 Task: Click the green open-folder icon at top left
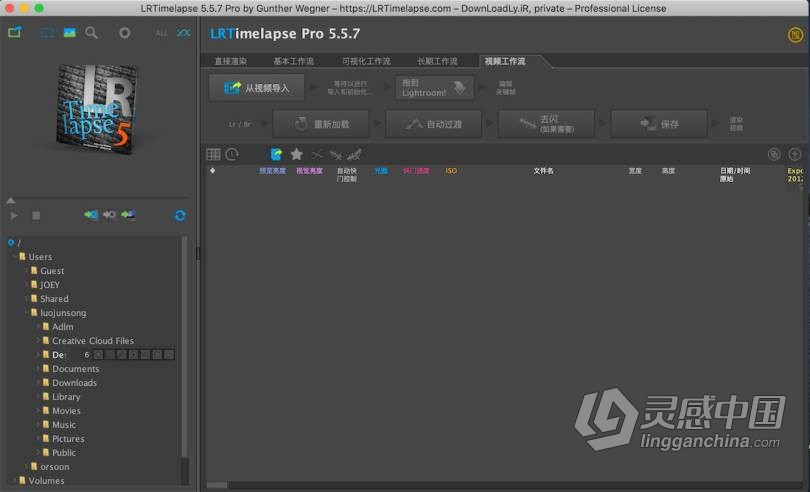[x=14, y=33]
